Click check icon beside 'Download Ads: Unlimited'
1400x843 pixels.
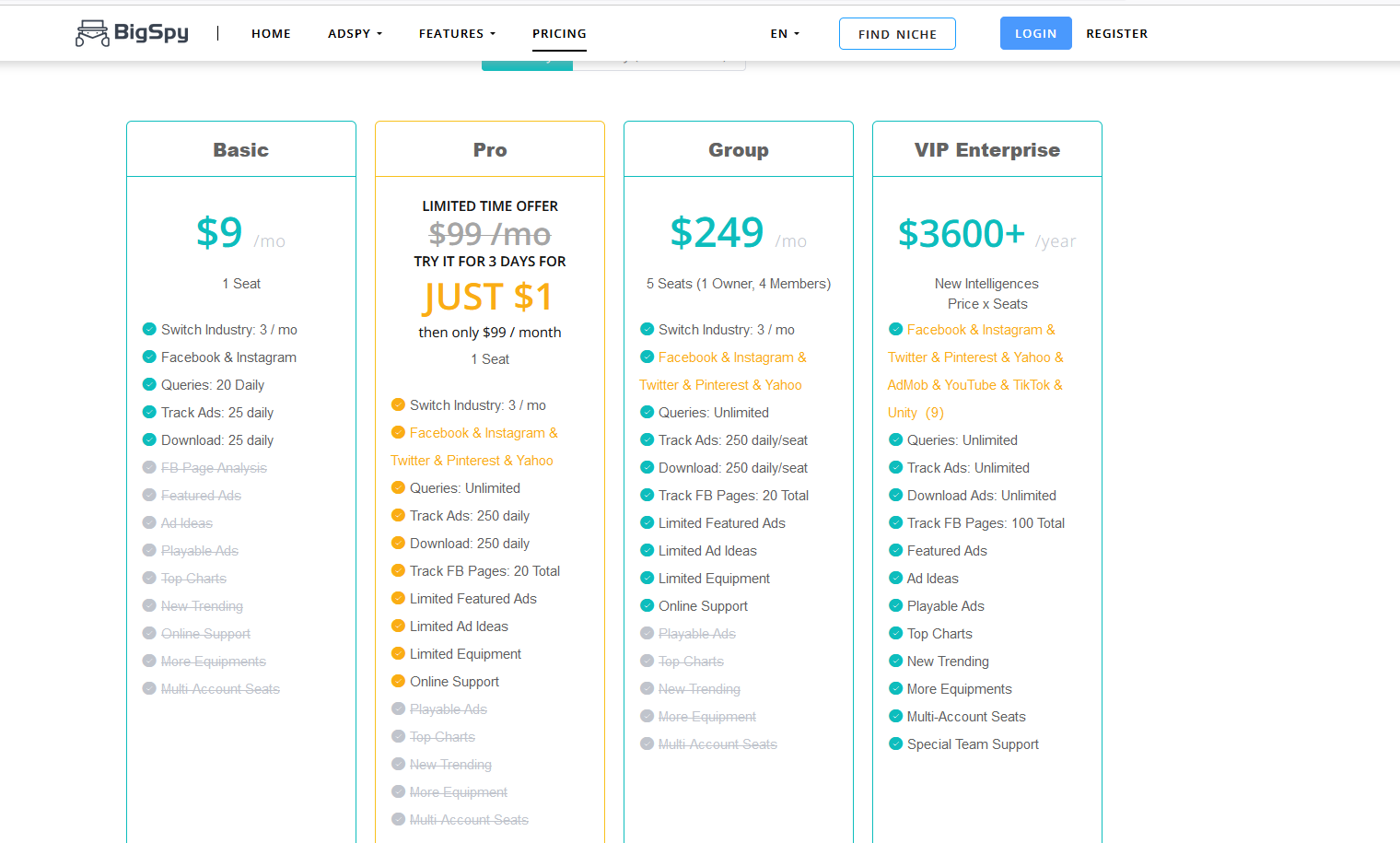tap(895, 495)
